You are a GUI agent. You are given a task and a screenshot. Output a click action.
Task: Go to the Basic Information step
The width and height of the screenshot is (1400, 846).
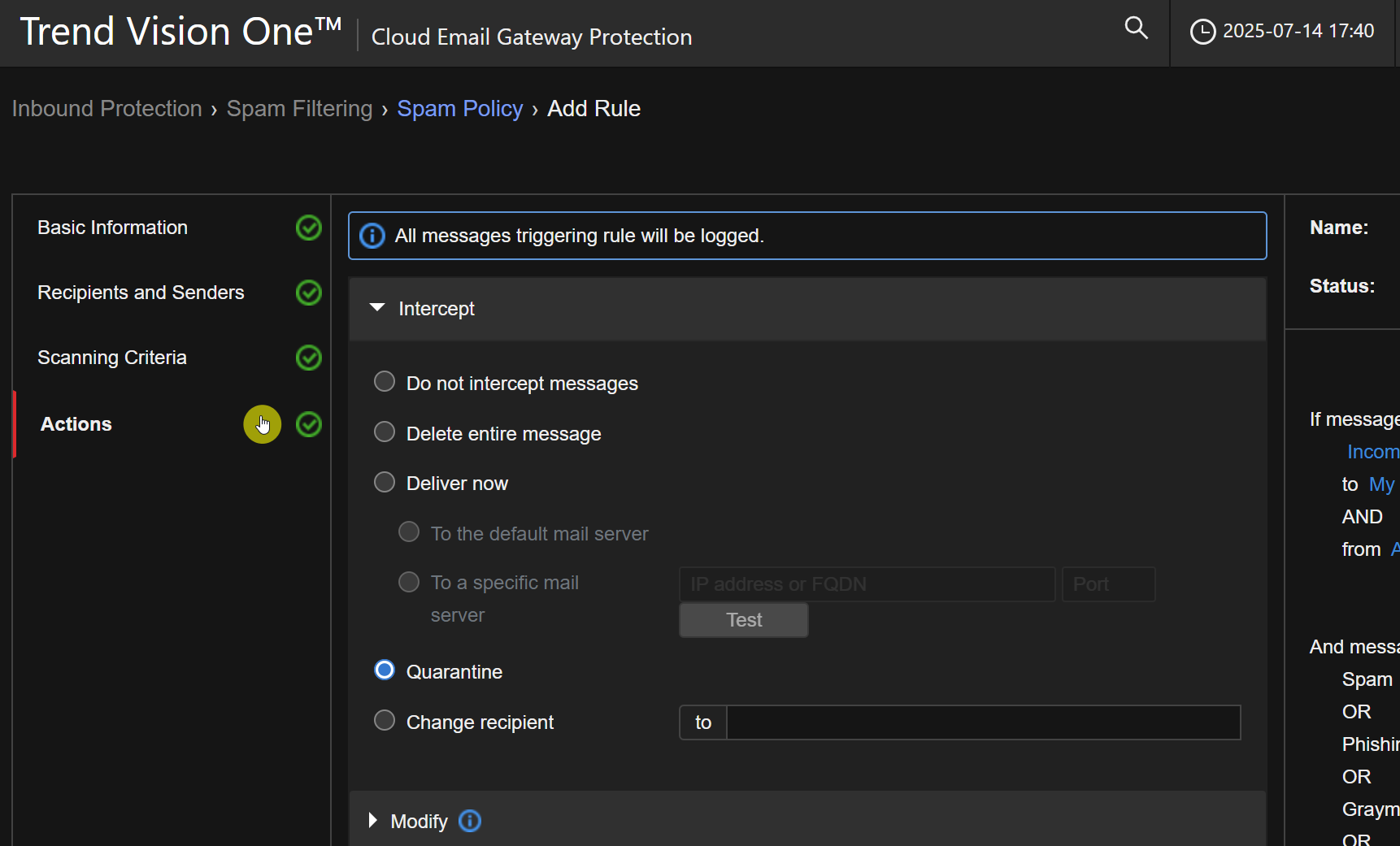[112, 228]
